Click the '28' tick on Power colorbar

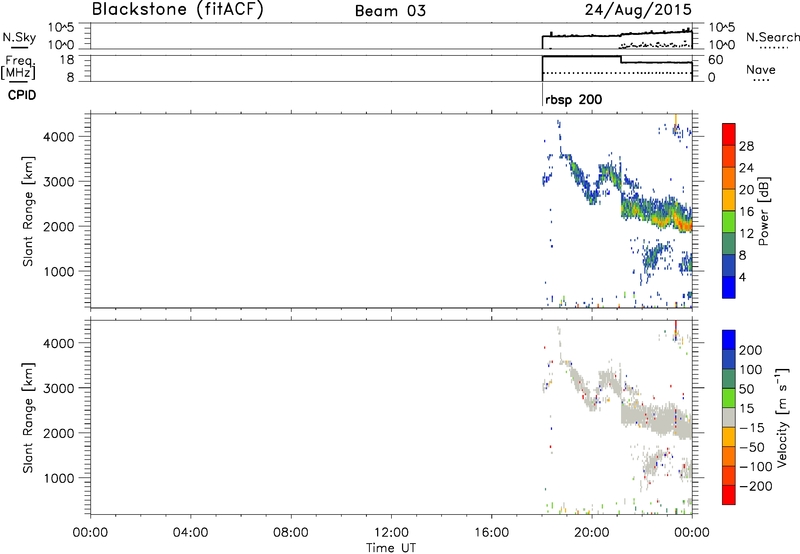[746, 146]
